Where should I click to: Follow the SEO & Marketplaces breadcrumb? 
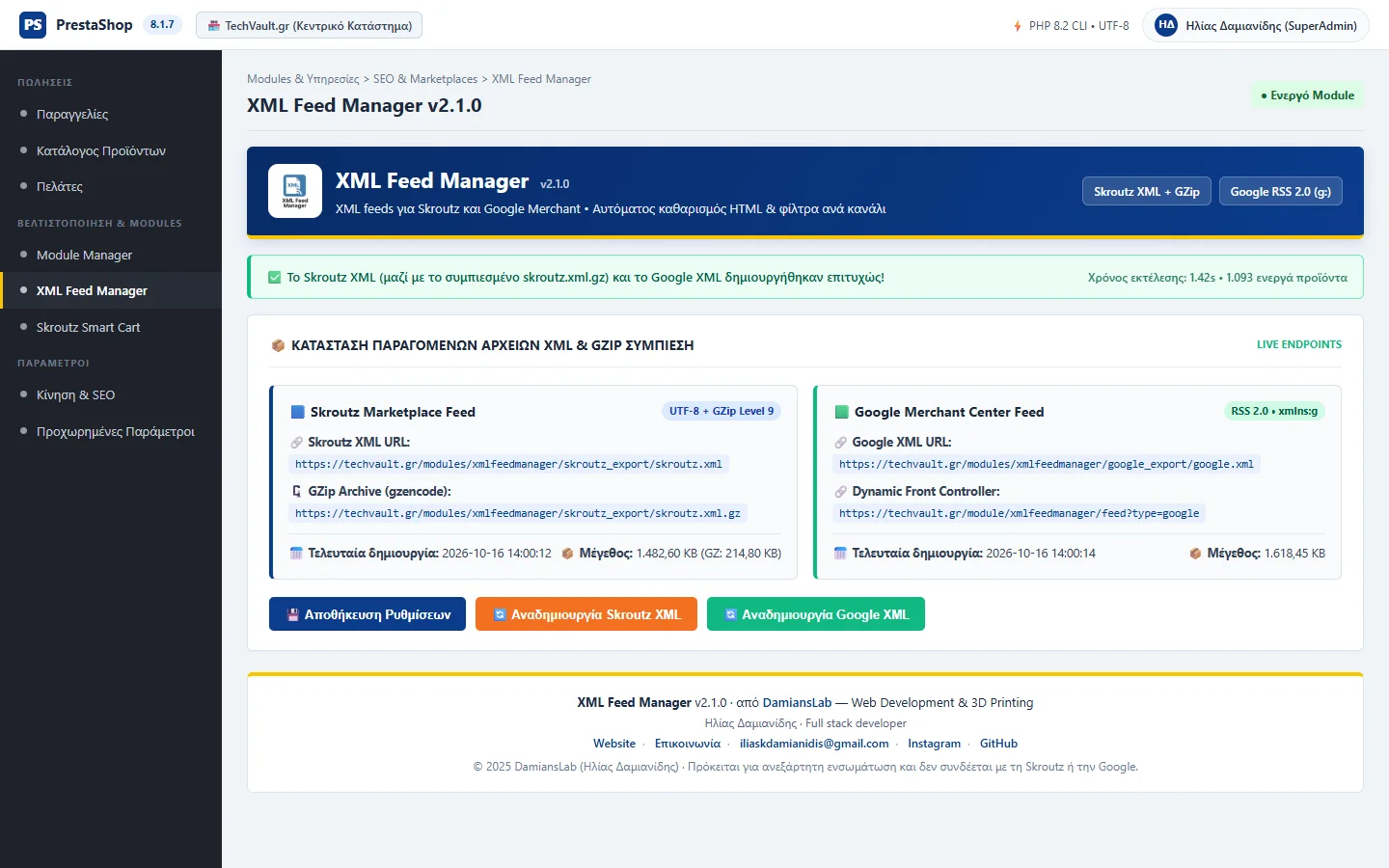coord(425,79)
